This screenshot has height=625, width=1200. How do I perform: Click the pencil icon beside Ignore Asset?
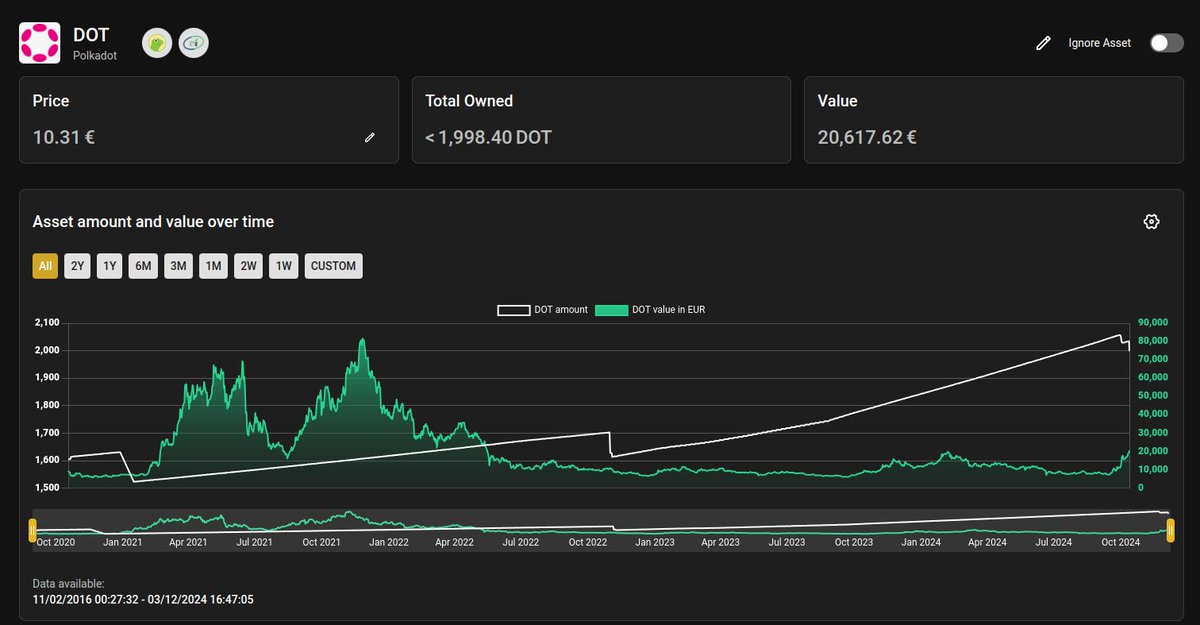(x=1043, y=43)
